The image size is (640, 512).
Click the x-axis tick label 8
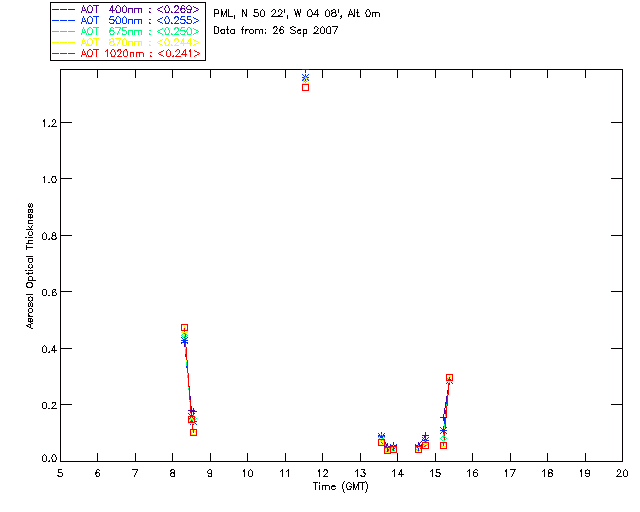click(x=173, y=473)
